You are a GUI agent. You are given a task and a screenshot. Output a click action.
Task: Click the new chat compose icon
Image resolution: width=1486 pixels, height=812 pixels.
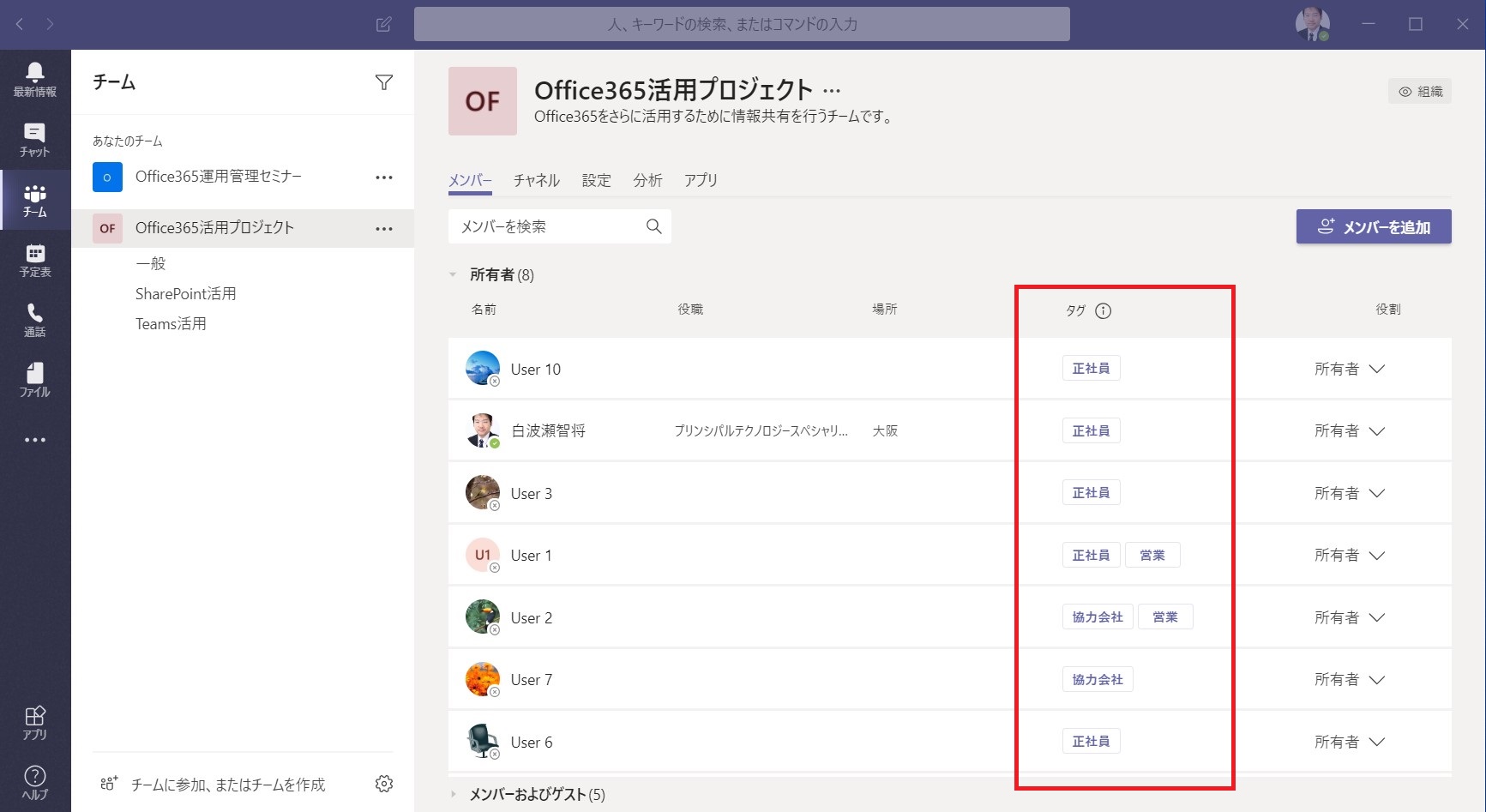[384, 24]
